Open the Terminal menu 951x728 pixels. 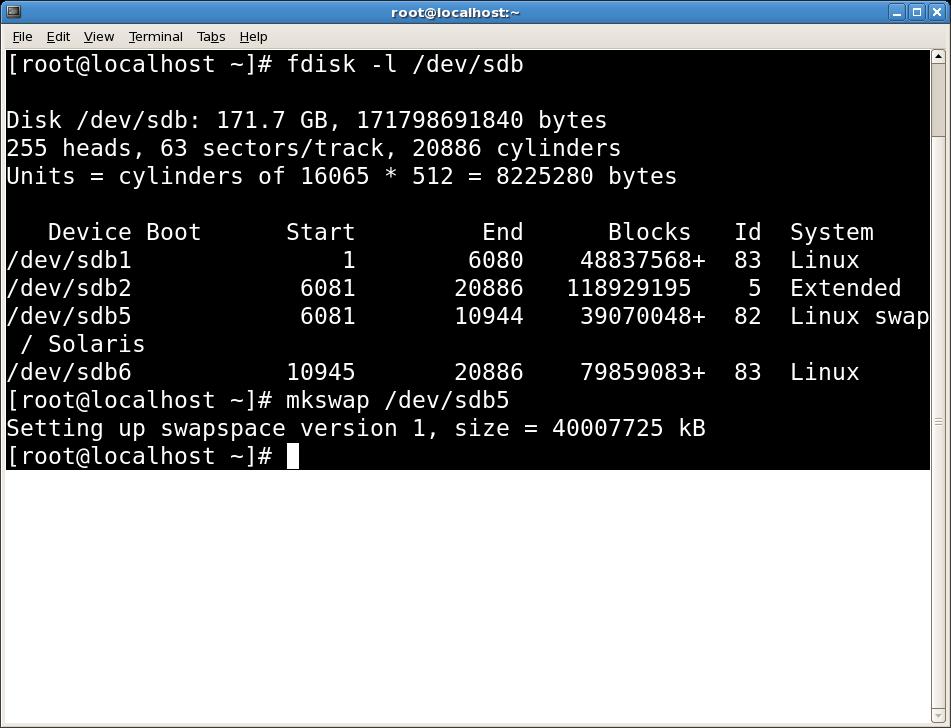[x=155, y=36]
